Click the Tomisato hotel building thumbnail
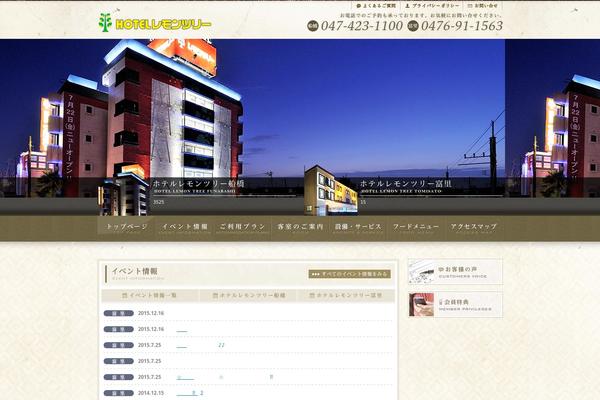This screenshot has height=400, width=600. coord(331,190)
